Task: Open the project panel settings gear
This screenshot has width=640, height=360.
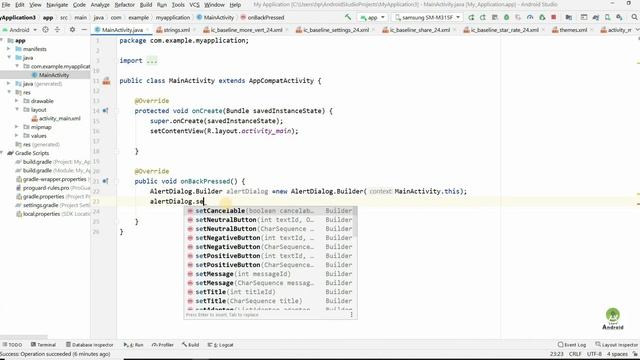Action: click(72, 30)
